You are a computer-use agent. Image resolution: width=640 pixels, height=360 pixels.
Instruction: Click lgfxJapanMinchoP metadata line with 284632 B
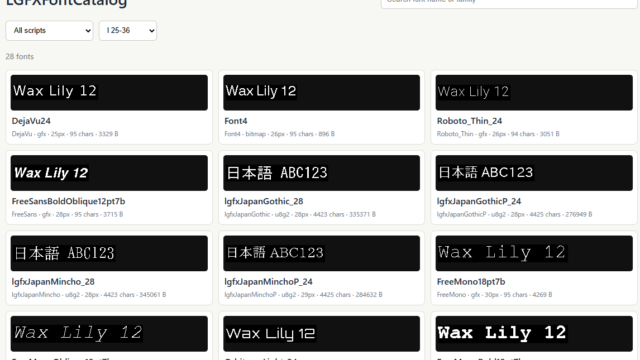click(x=303, y=295)
